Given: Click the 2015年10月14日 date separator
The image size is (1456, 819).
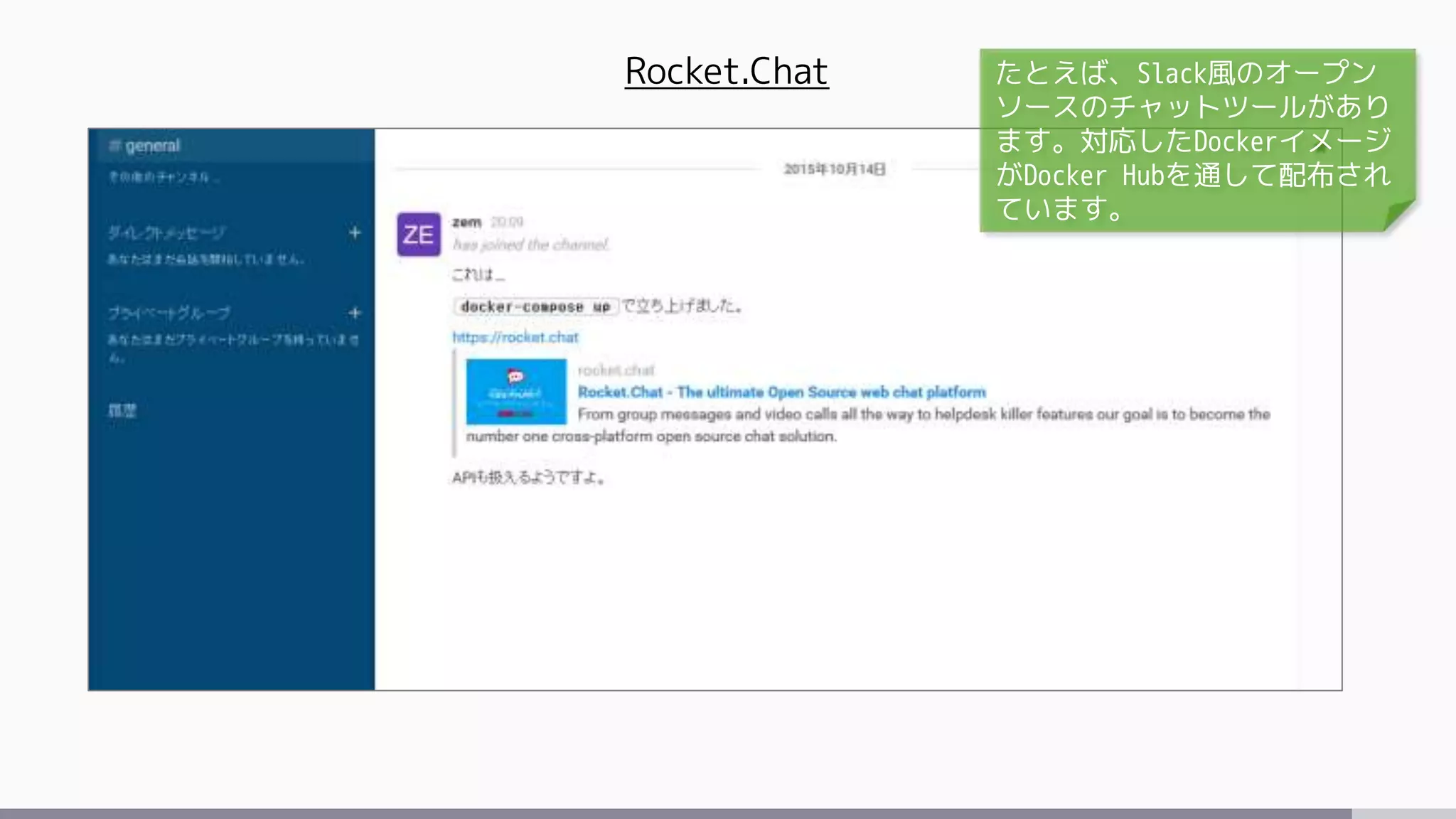Looking at the screenshot, I should pyautogui.click(x=835, y=169).
